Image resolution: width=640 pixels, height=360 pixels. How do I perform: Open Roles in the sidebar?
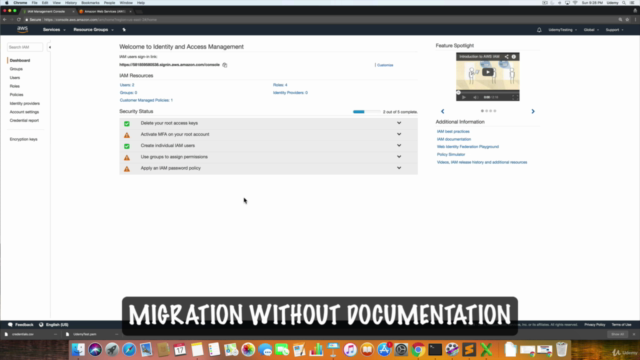(x=15, y=86)
